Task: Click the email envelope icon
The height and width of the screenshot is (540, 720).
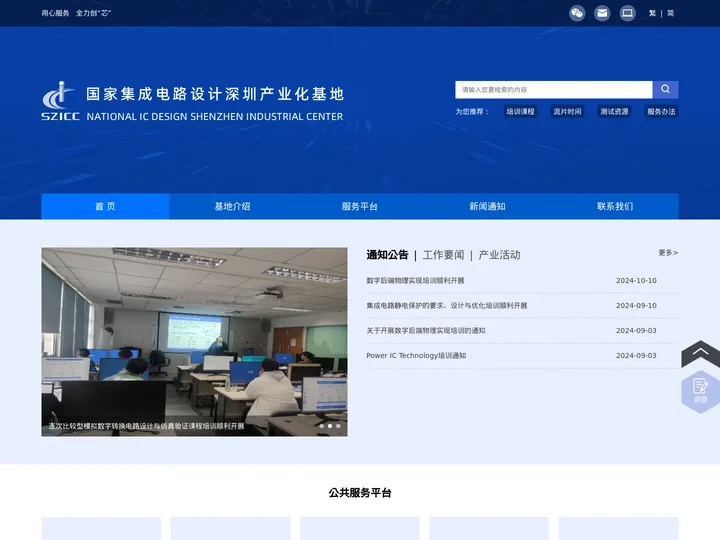Action: (602, 13)
